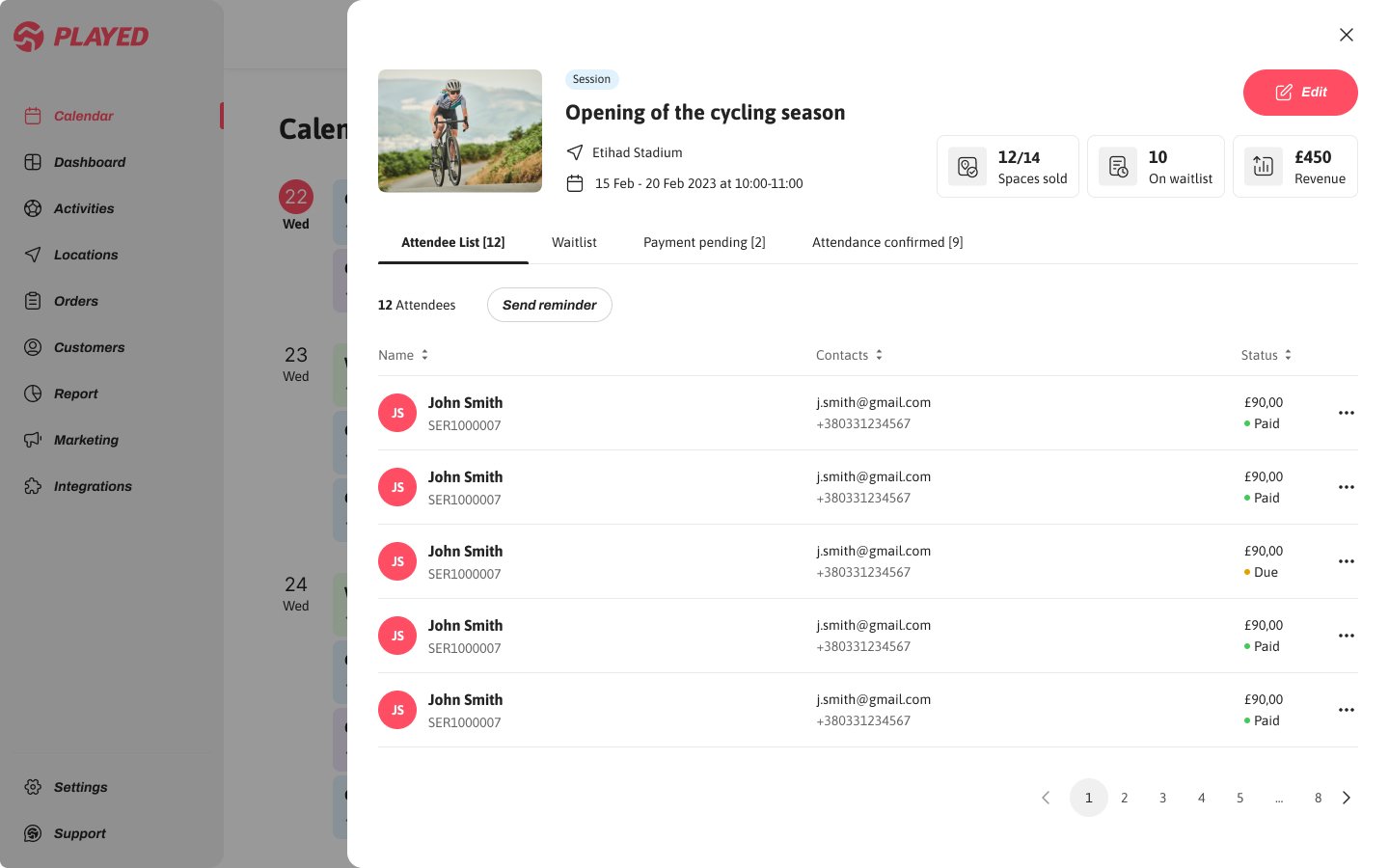
Task: Select day 23 Wed in calendar
Action: coord(296,364)
